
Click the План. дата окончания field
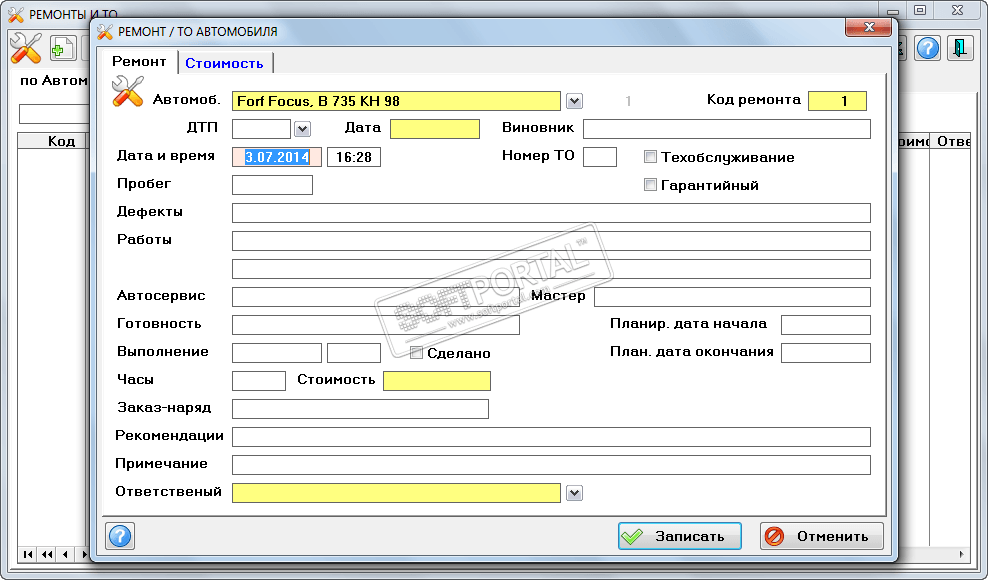pyautogui.click(x=825, y=352)
